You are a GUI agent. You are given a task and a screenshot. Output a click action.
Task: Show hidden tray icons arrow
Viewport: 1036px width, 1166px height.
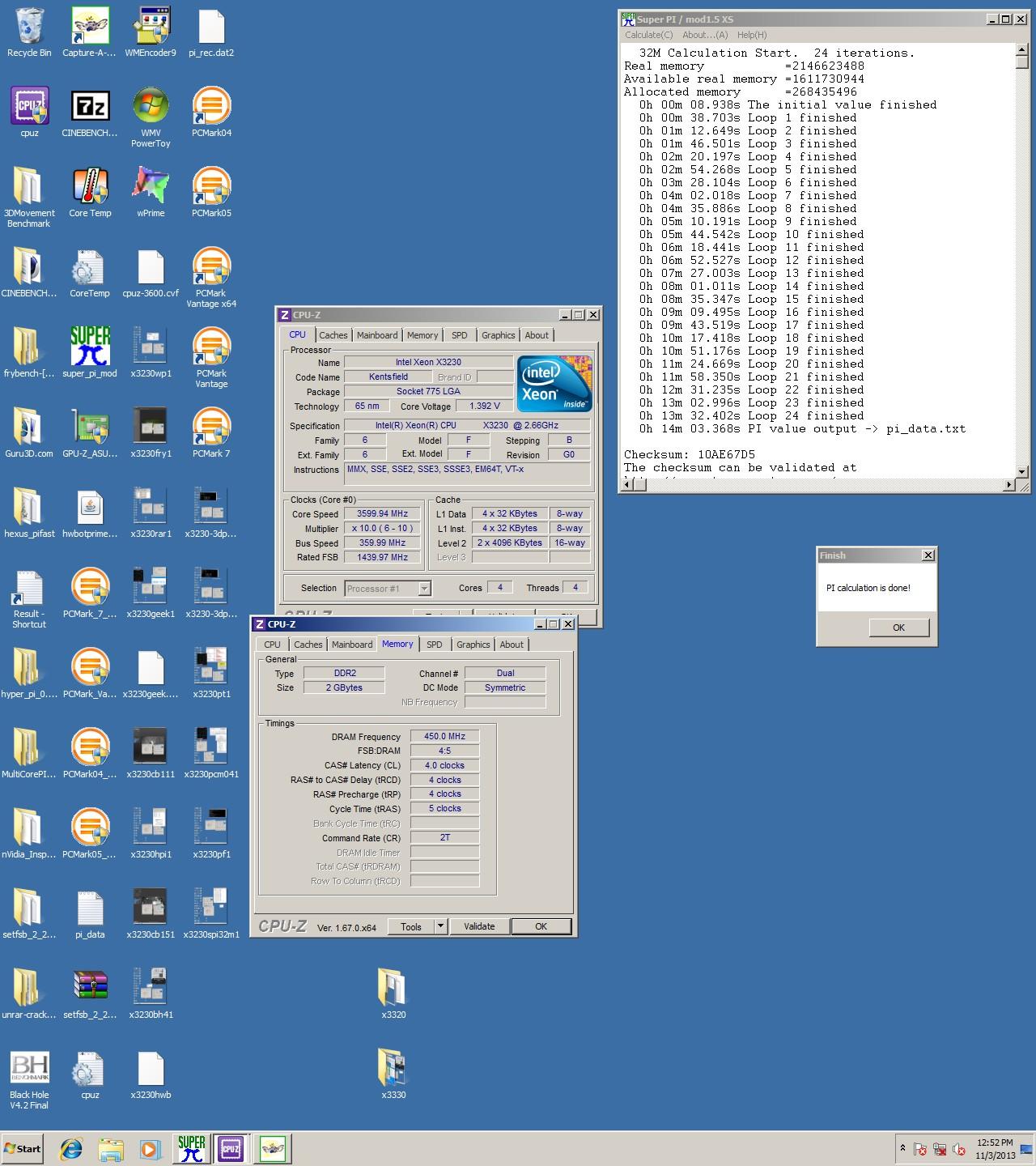(x=902, y=1148)
